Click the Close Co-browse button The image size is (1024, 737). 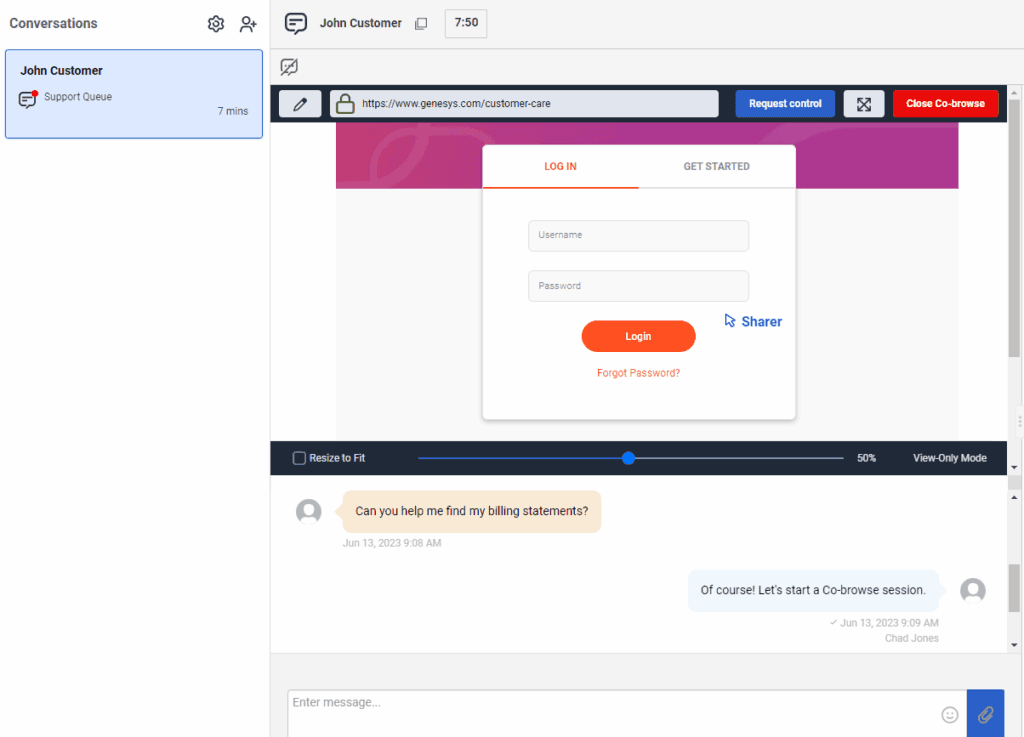coord(945,103)
